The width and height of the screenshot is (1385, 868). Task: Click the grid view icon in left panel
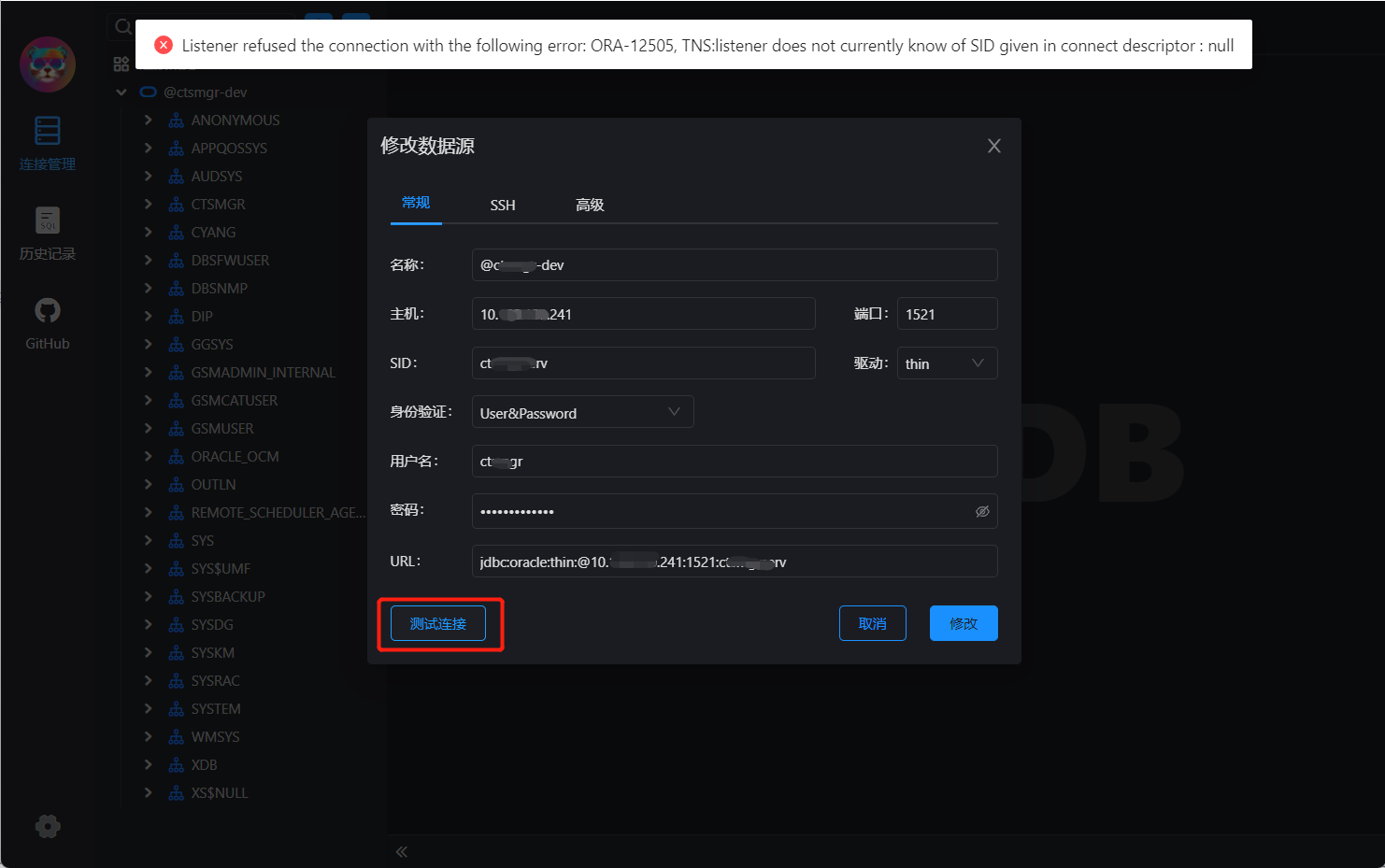pyautogui.click(x=121, y=64)
